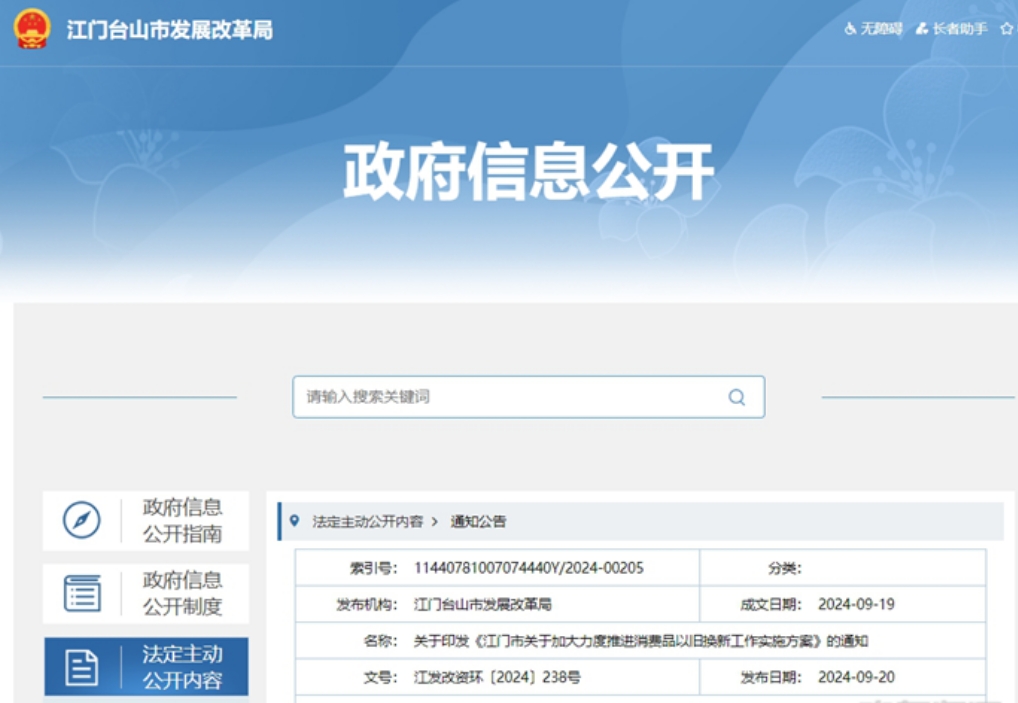Click the wheelchair accessibility icon
The width and height of the screenshot is (1018, 703).
tap(850, 29)
